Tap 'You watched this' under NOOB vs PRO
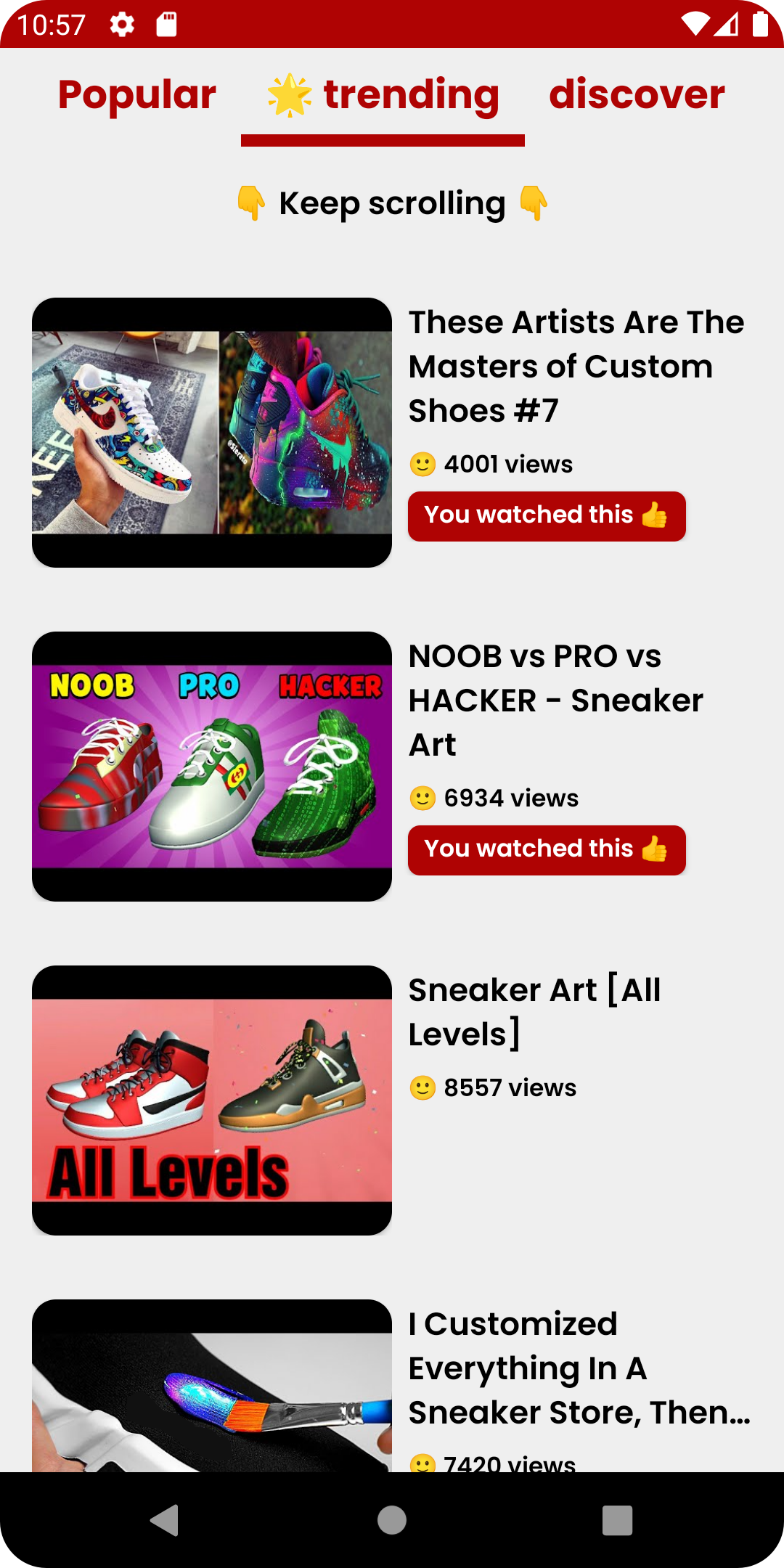784x1568 pixels. pyautogui.click(x=547, y=850)
